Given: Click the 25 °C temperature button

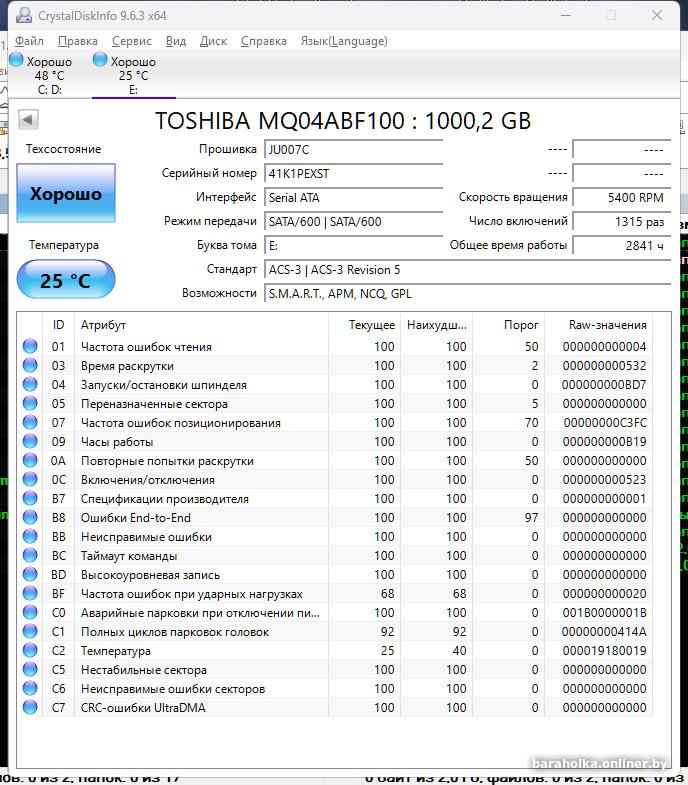Looking at the screenshot, I should (66, 280).
